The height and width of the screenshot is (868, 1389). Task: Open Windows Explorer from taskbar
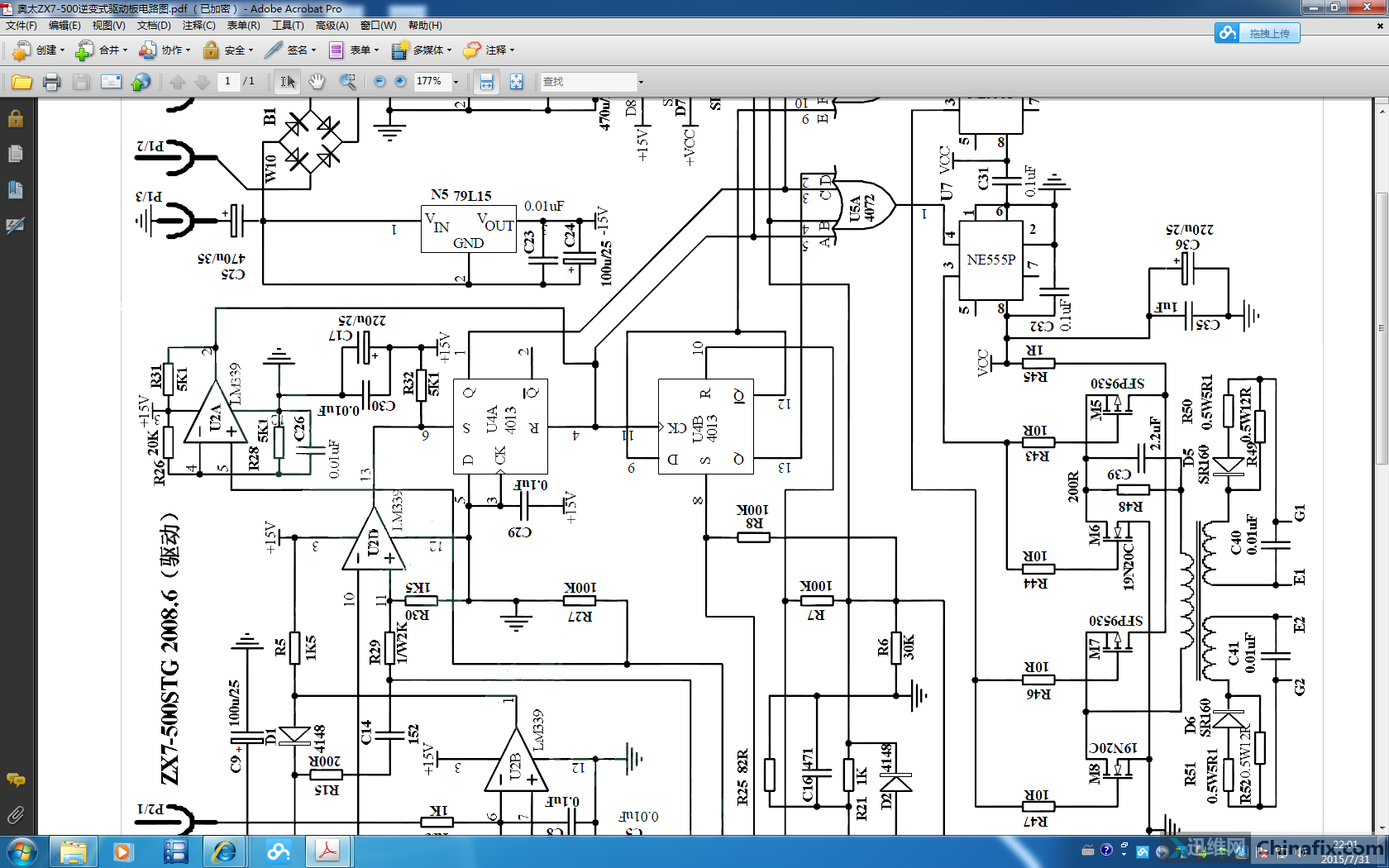point(74,851)
